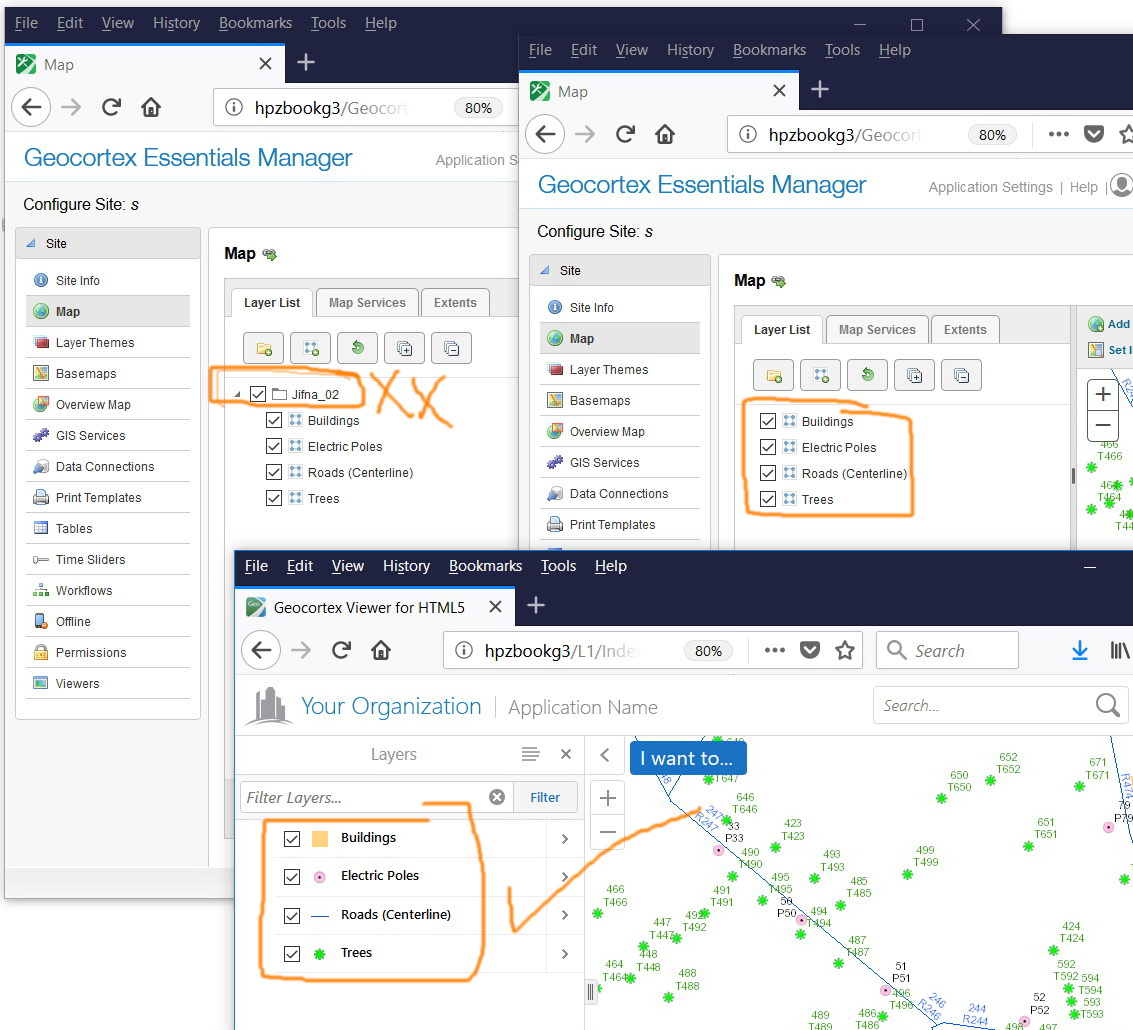Image resolution: width=1133 pixels, height=1030 pixels.
Task: Toggle Buildings checkbox in back-left Layer List
Action: click(x=274, y=420)
